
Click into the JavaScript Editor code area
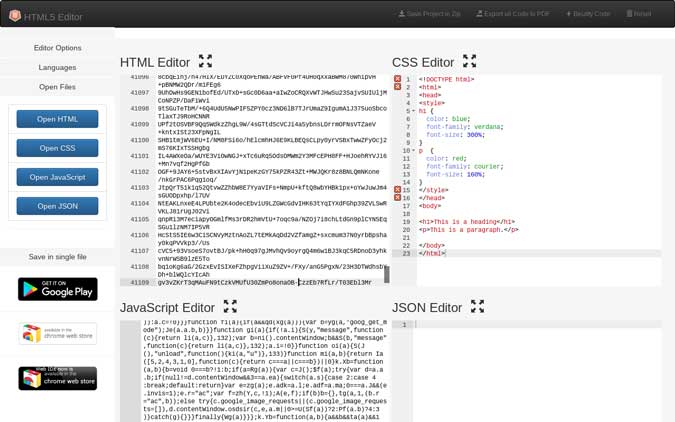coord(265,370)
